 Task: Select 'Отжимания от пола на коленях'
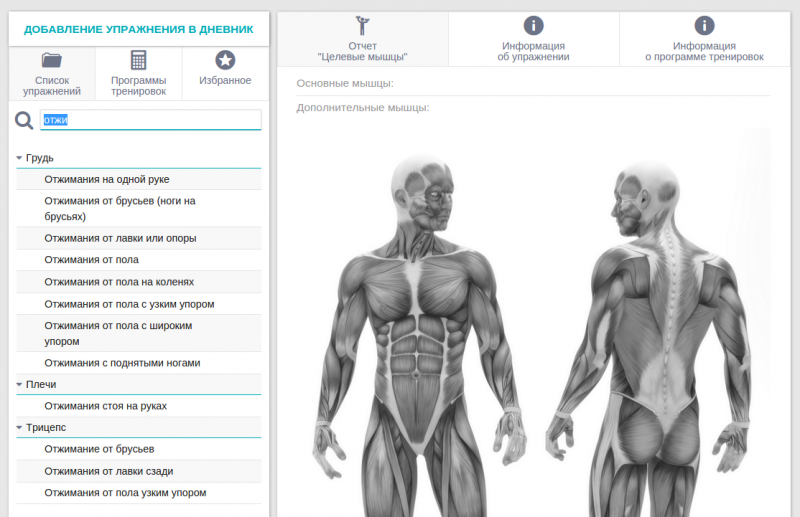click(139, 282)
